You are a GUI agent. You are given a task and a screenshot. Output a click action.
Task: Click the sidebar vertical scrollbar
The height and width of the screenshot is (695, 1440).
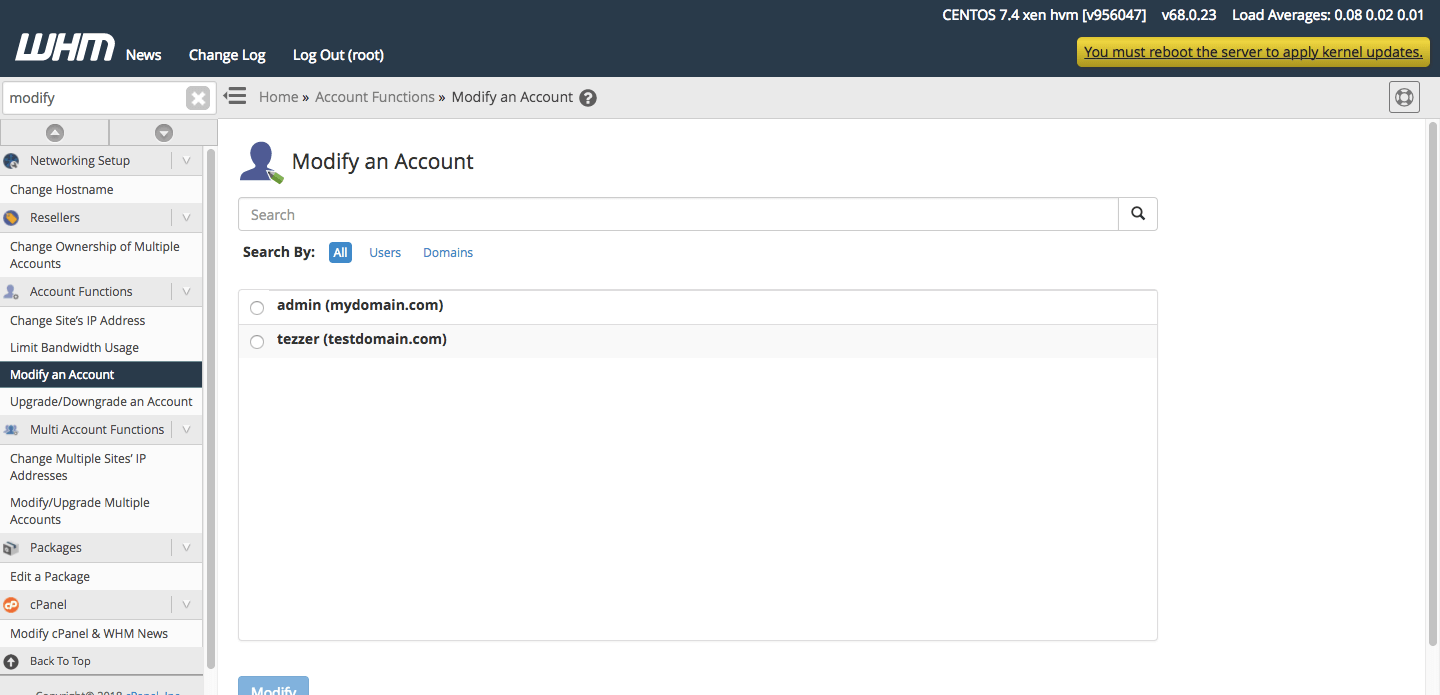[210, 408]
